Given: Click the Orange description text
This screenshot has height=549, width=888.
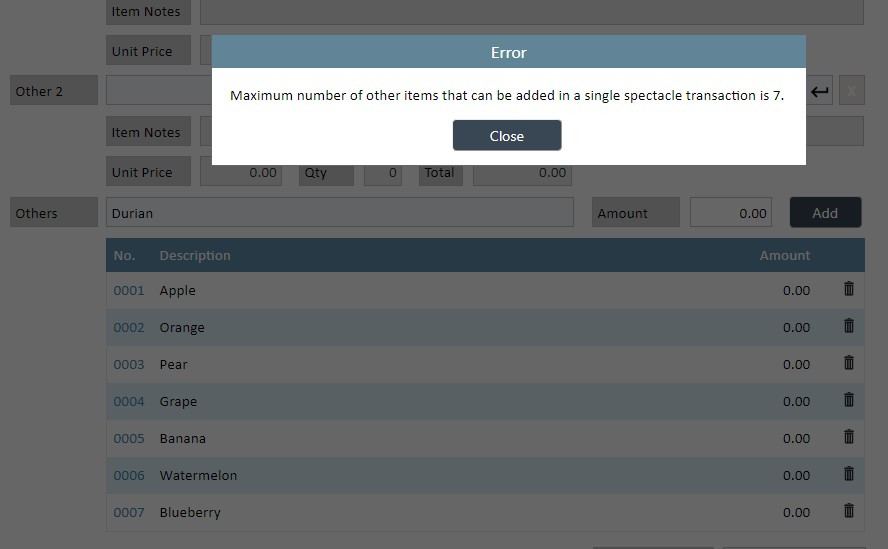Looking at the screenshot, I should pyautogui.click(x=182, y=327).
